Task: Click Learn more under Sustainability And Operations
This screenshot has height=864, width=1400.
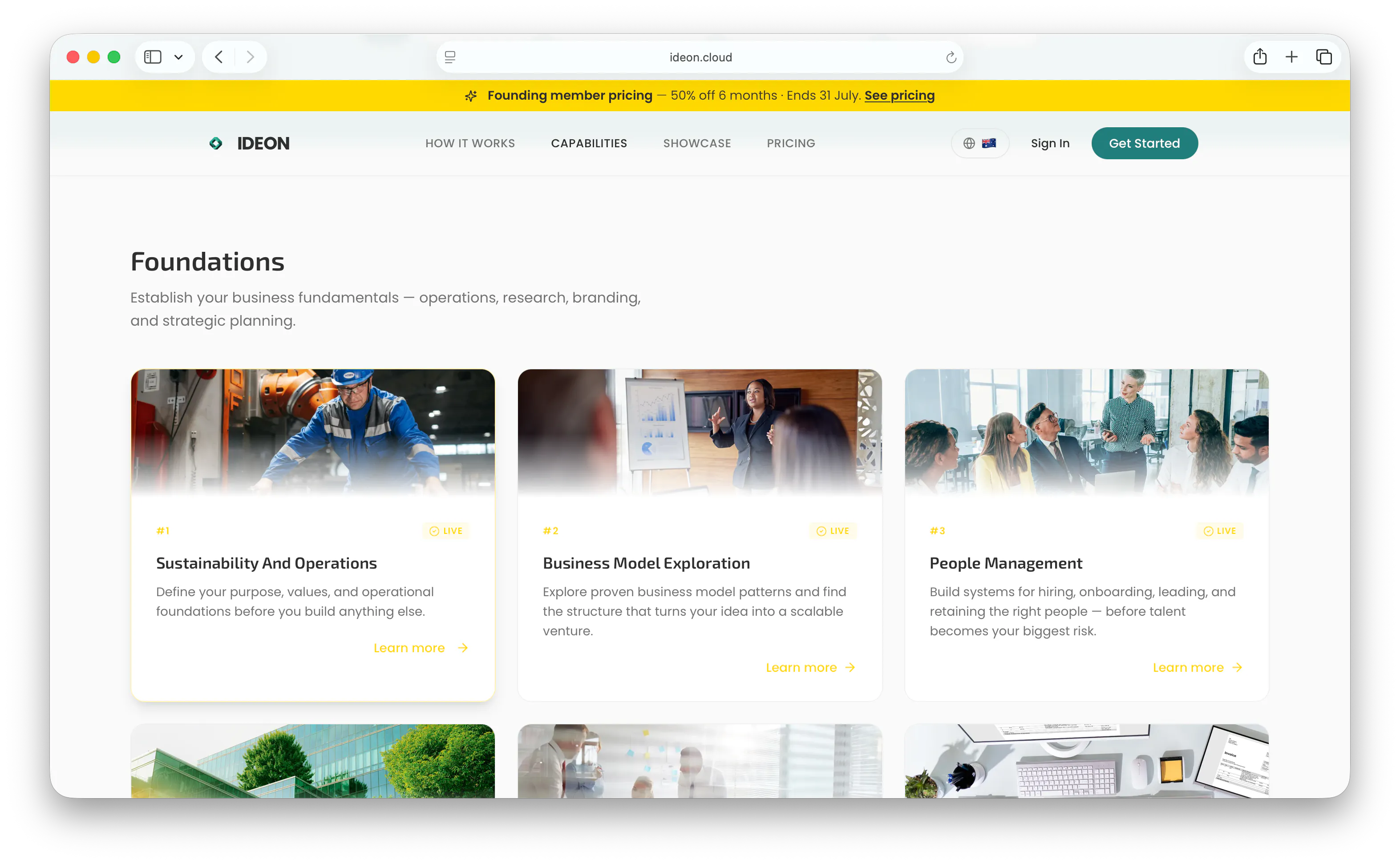Action: pyautogui.click(x=421, y=648)
